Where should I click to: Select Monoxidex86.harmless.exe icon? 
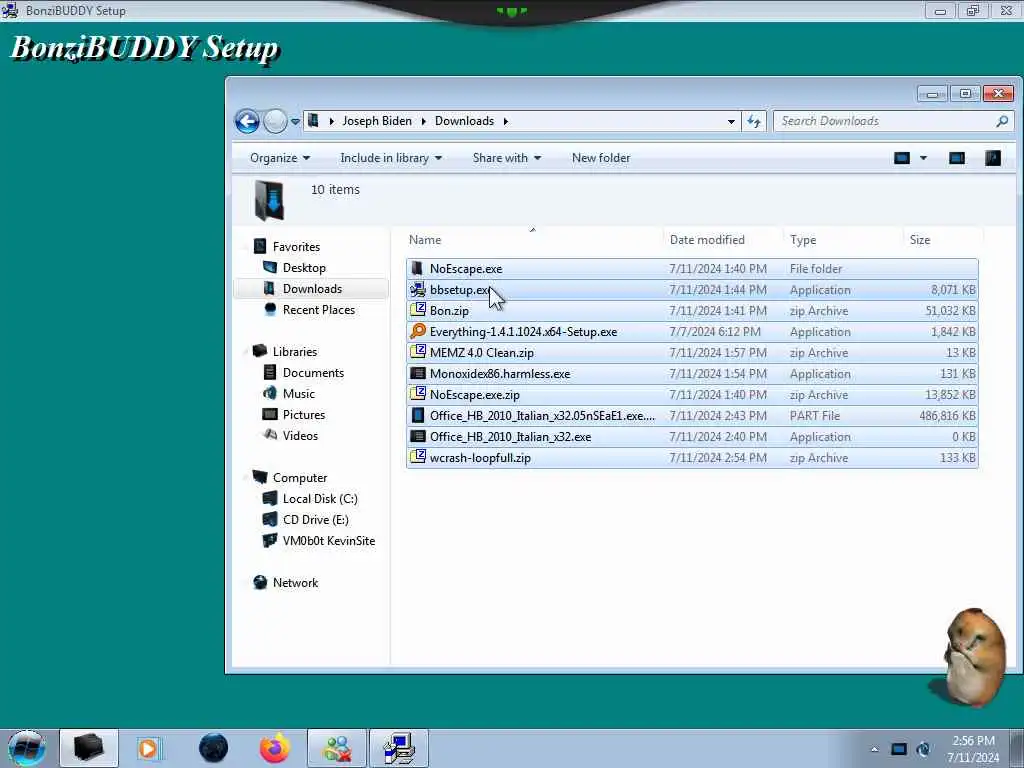click(417, 374)
